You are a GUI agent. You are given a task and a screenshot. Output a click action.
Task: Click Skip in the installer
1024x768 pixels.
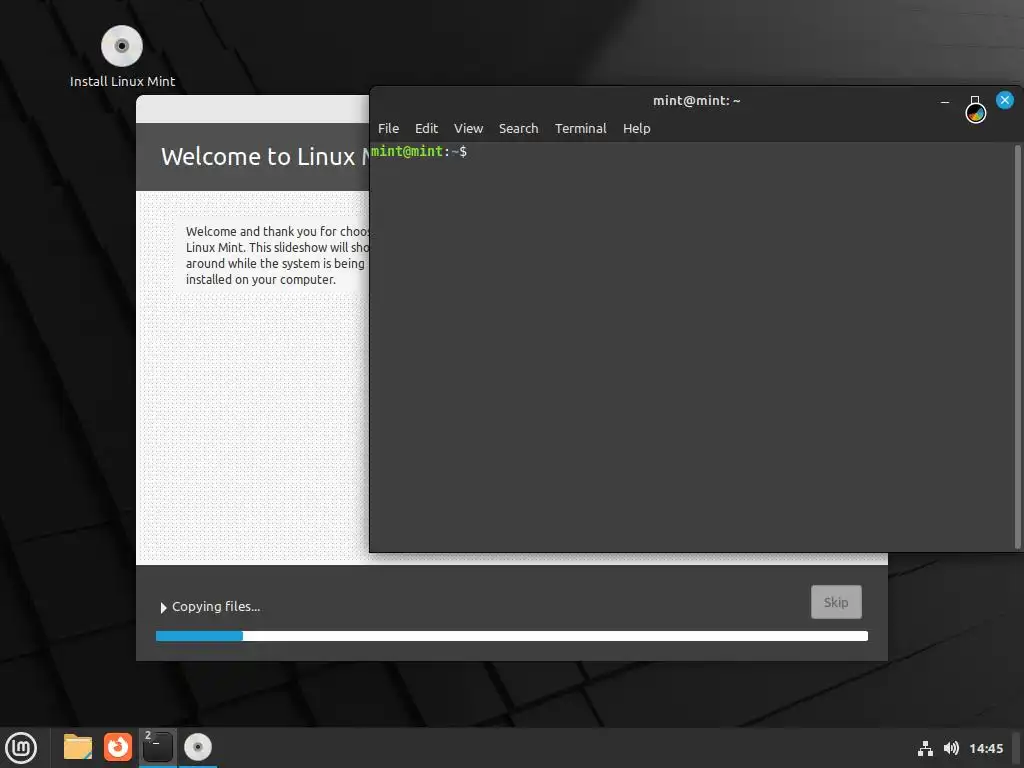(x=836, y=602)
